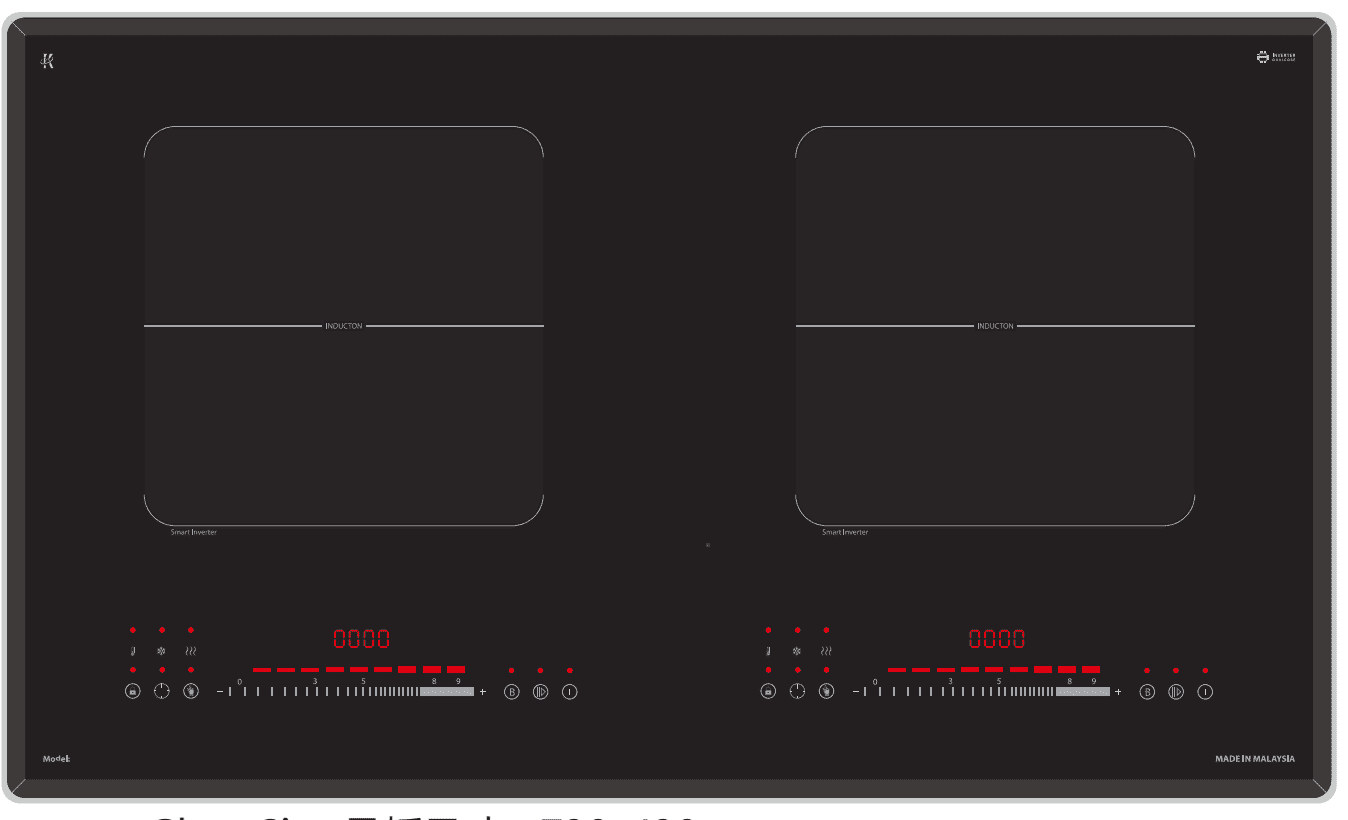
Task: Click the Inverter Dualcore logo badge
Action: (1276, 57)
